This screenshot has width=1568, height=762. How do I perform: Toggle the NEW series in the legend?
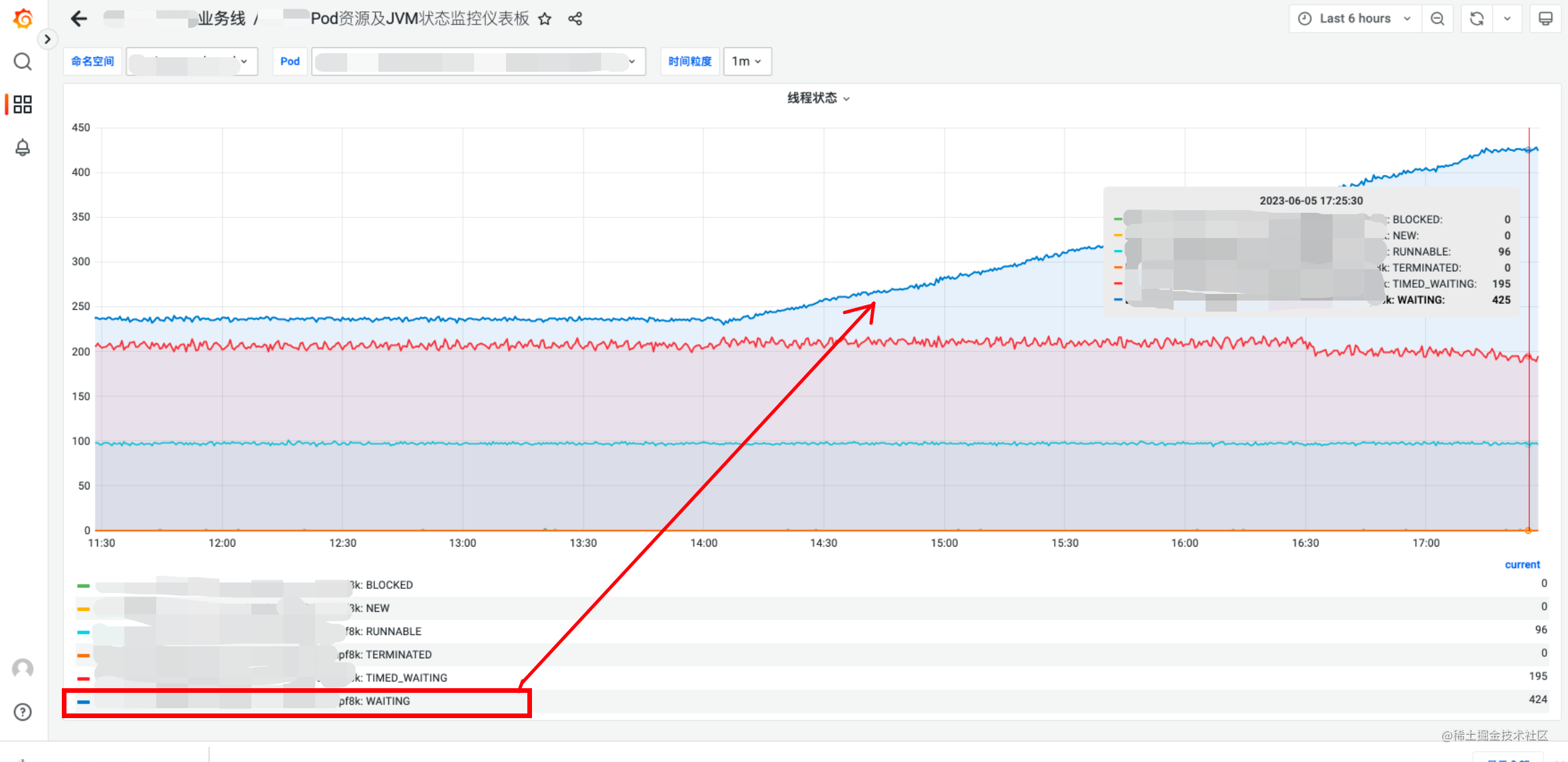(377, 608)
